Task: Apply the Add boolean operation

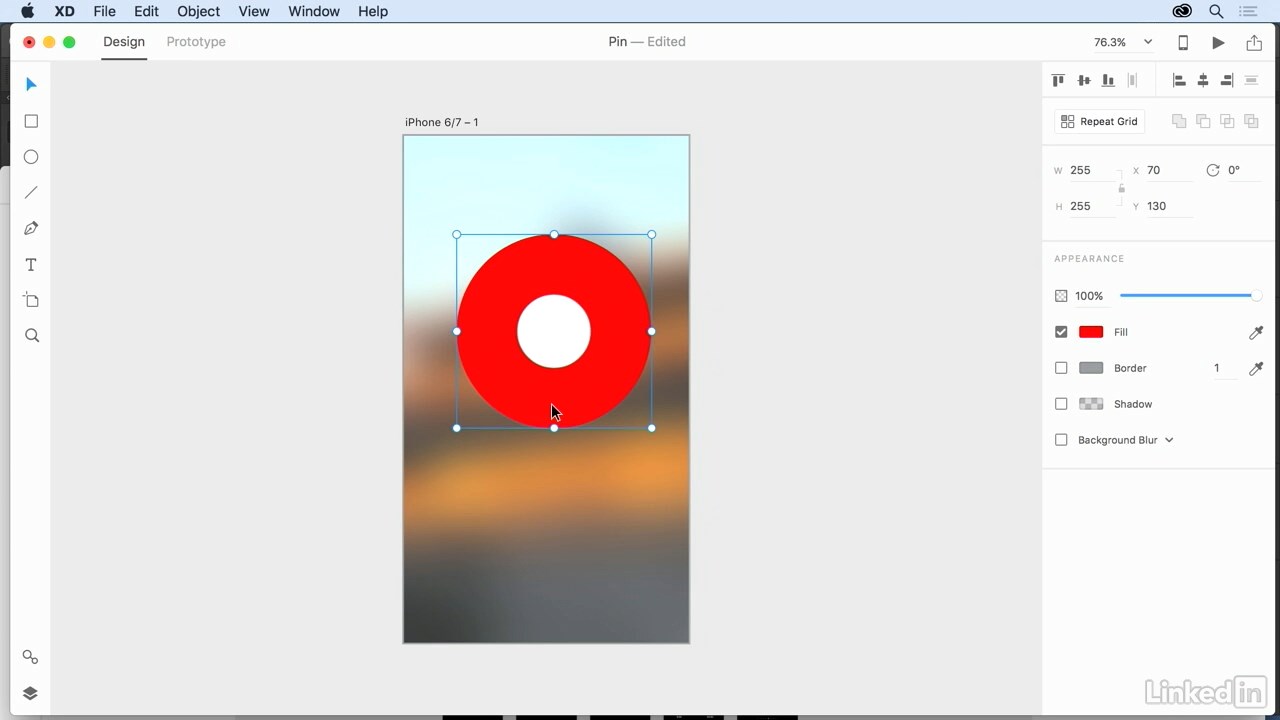Action: tap(1179, 121)
